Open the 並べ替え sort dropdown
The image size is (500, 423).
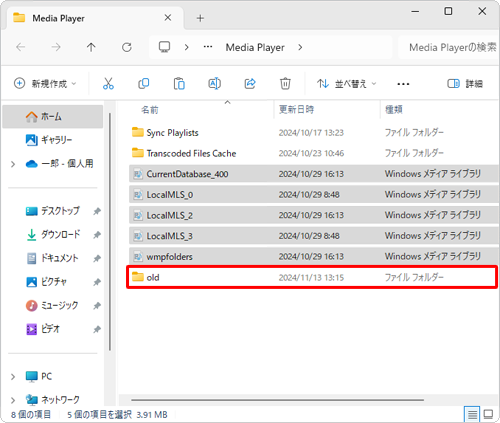347,84
